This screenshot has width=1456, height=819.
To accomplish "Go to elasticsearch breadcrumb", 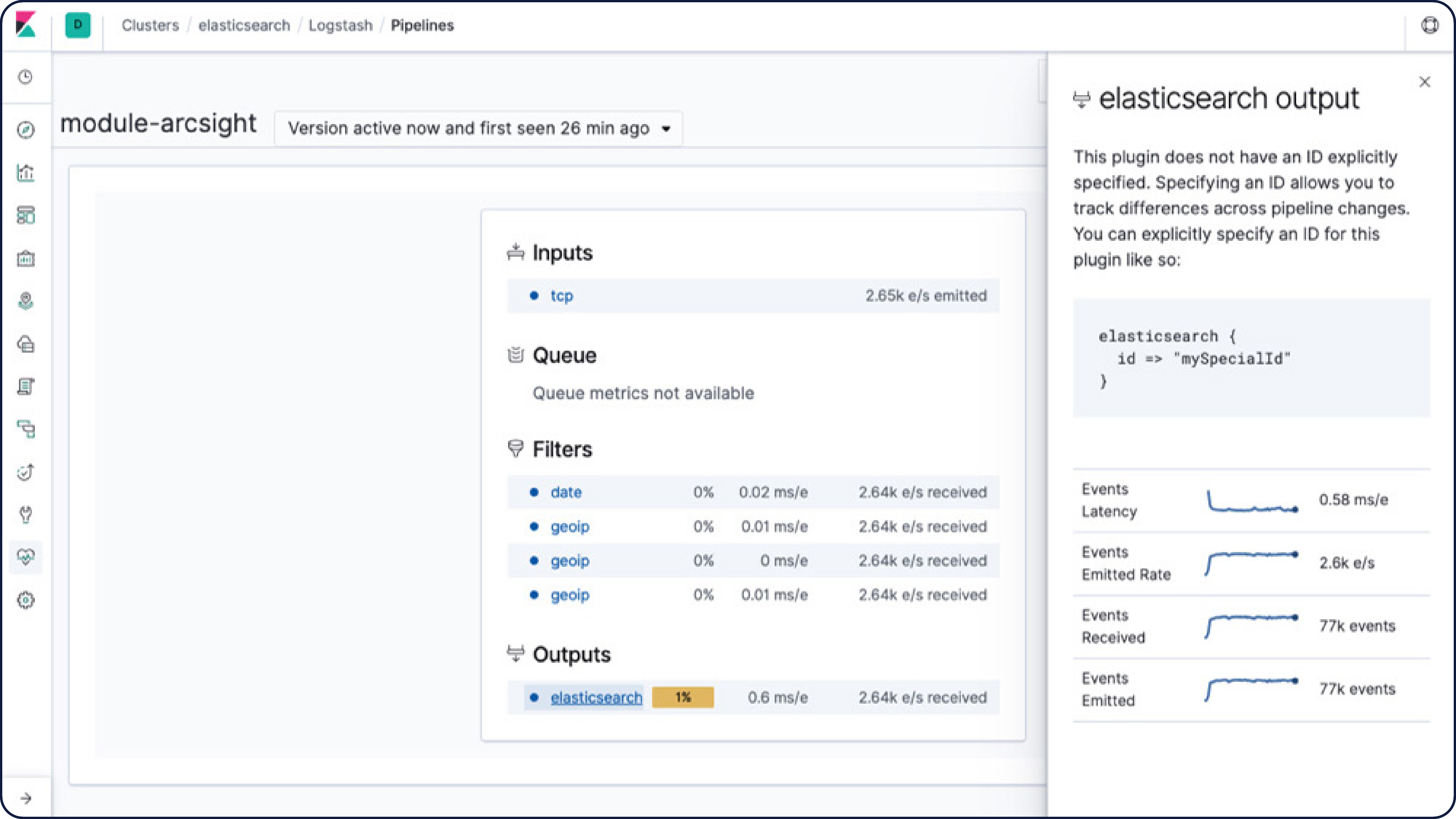I will [244, 25].
